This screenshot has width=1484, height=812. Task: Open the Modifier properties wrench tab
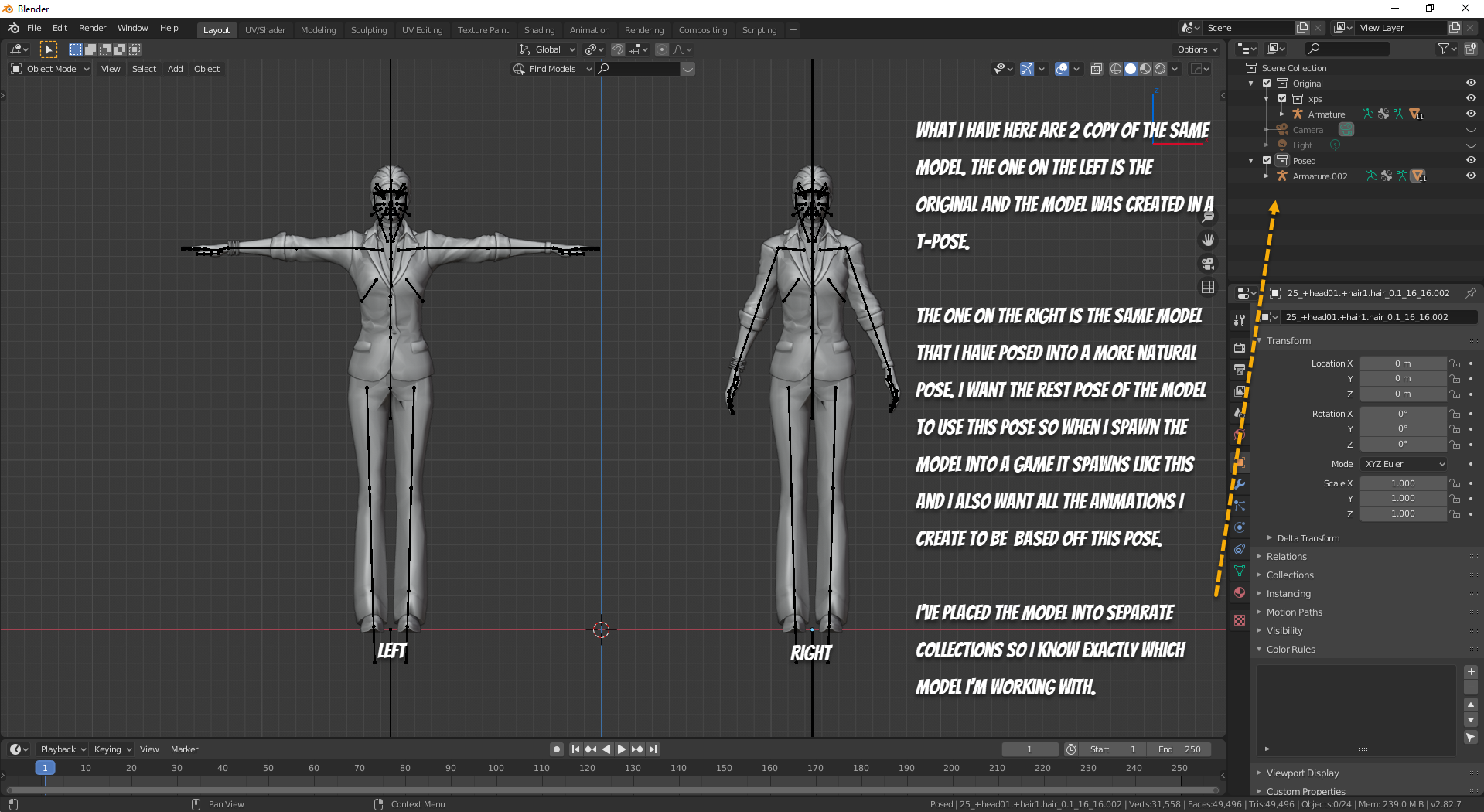click(1240, 484)
